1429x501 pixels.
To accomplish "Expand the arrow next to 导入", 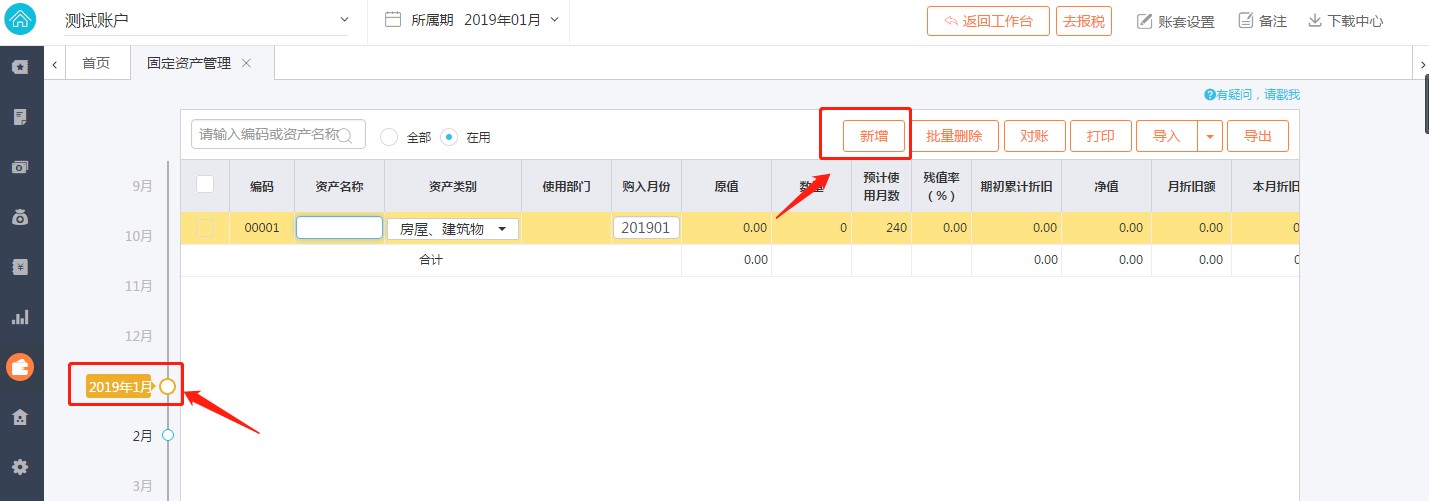I will coord(1211,136).
